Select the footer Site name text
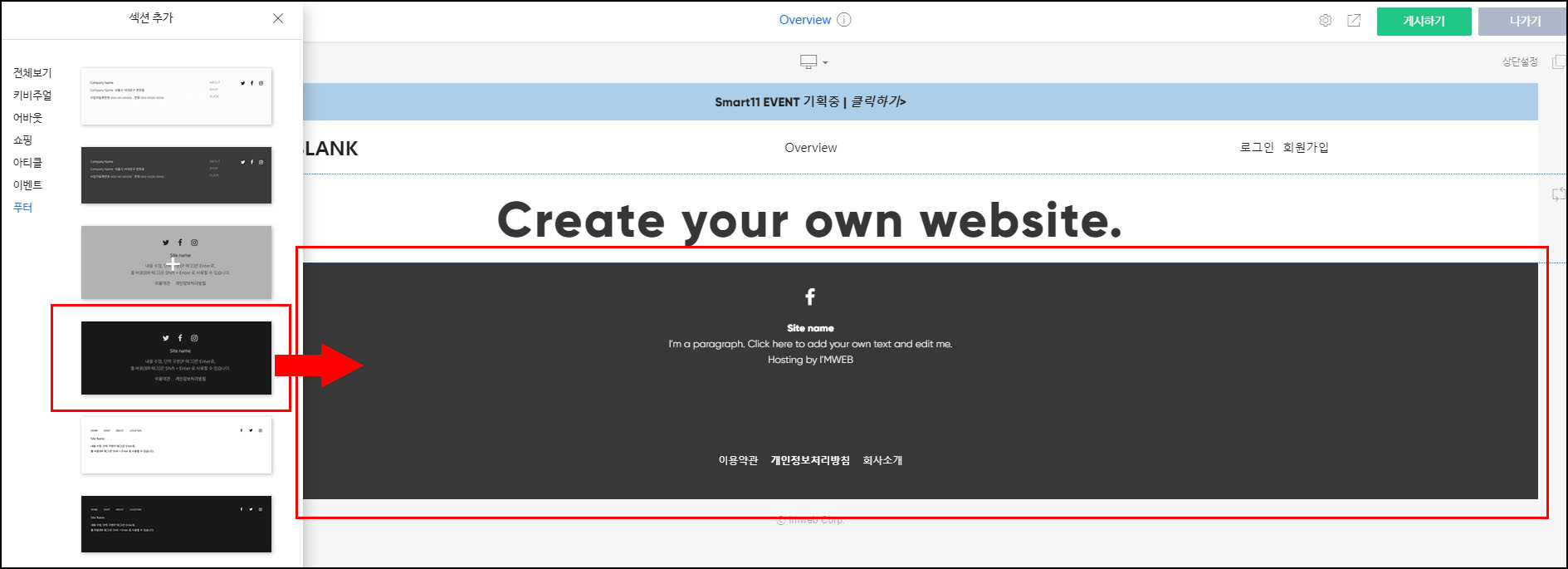The image size is (1568, 569). [x=810, y=328]
